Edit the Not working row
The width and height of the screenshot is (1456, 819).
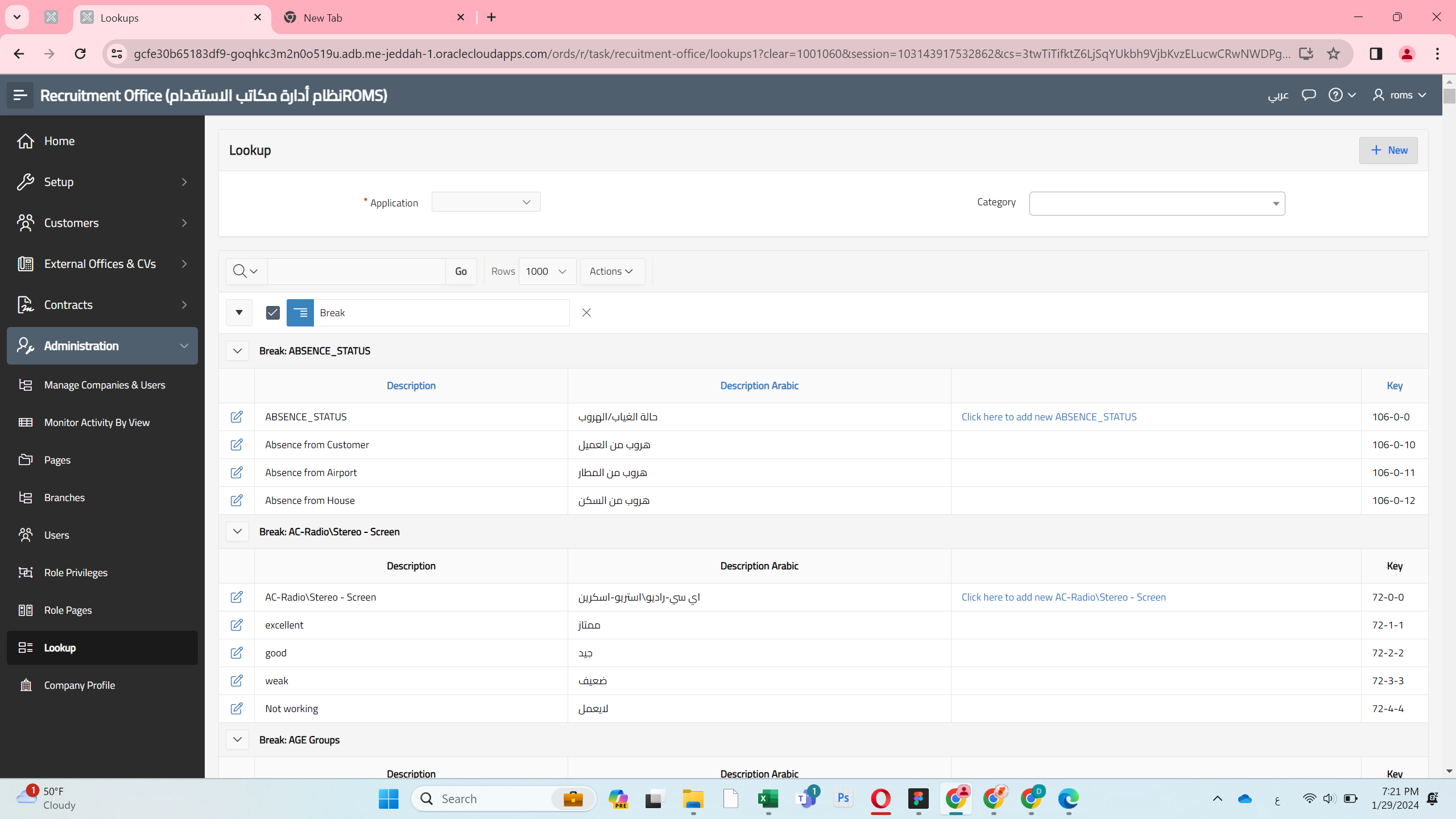(237, 709)
